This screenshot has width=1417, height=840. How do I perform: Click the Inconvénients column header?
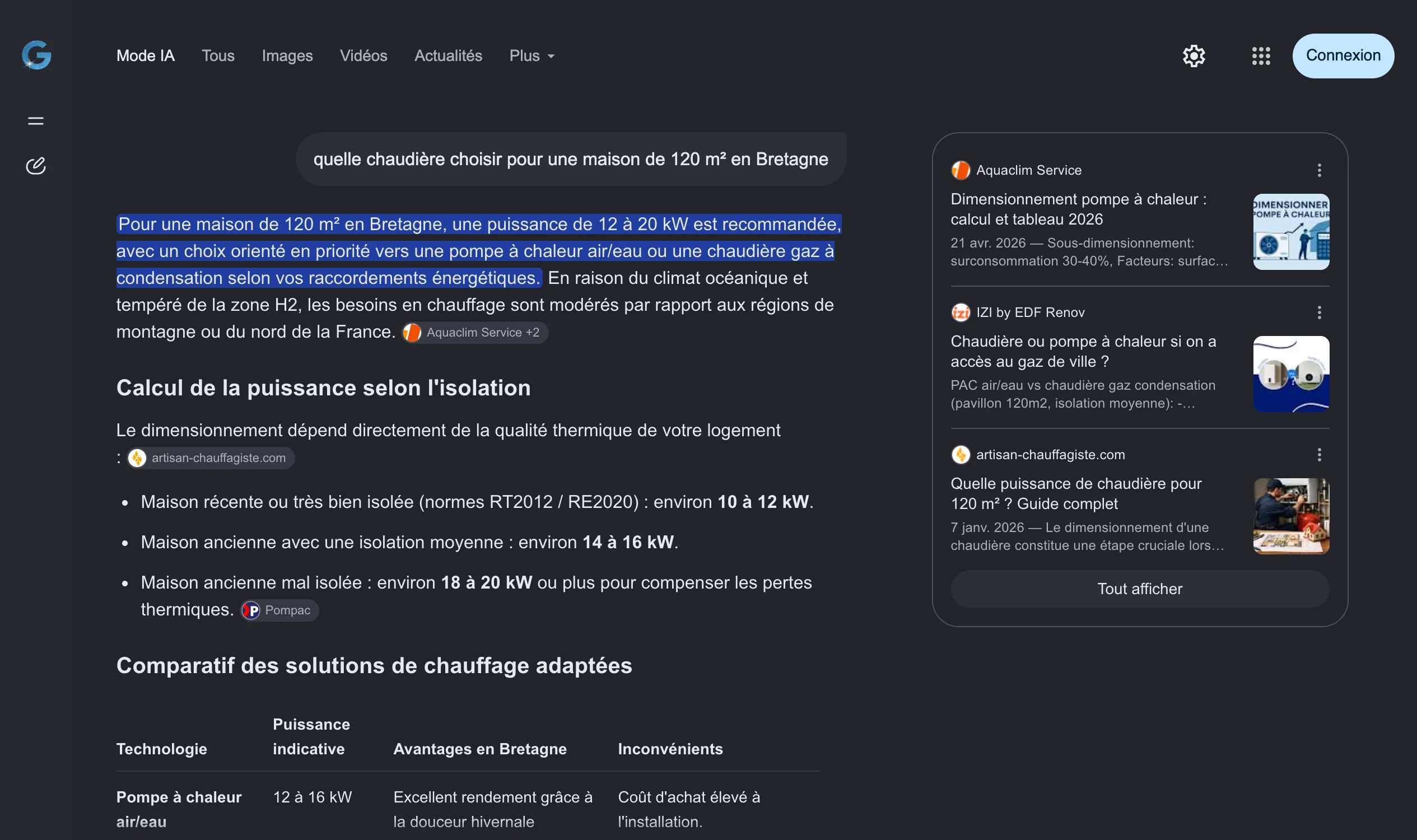[670, 749]
